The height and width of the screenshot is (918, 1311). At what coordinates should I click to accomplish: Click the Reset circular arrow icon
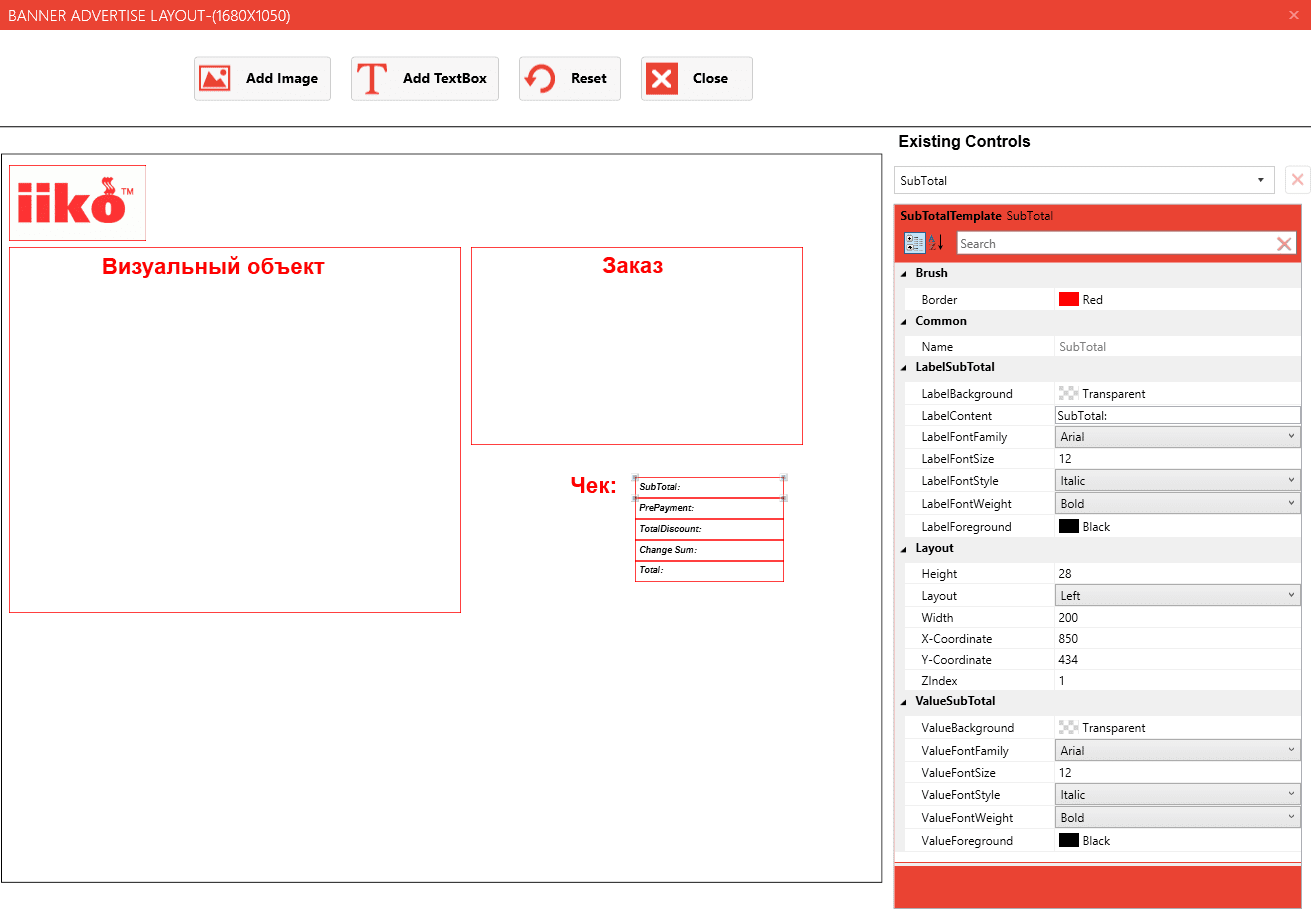(540, 78)
